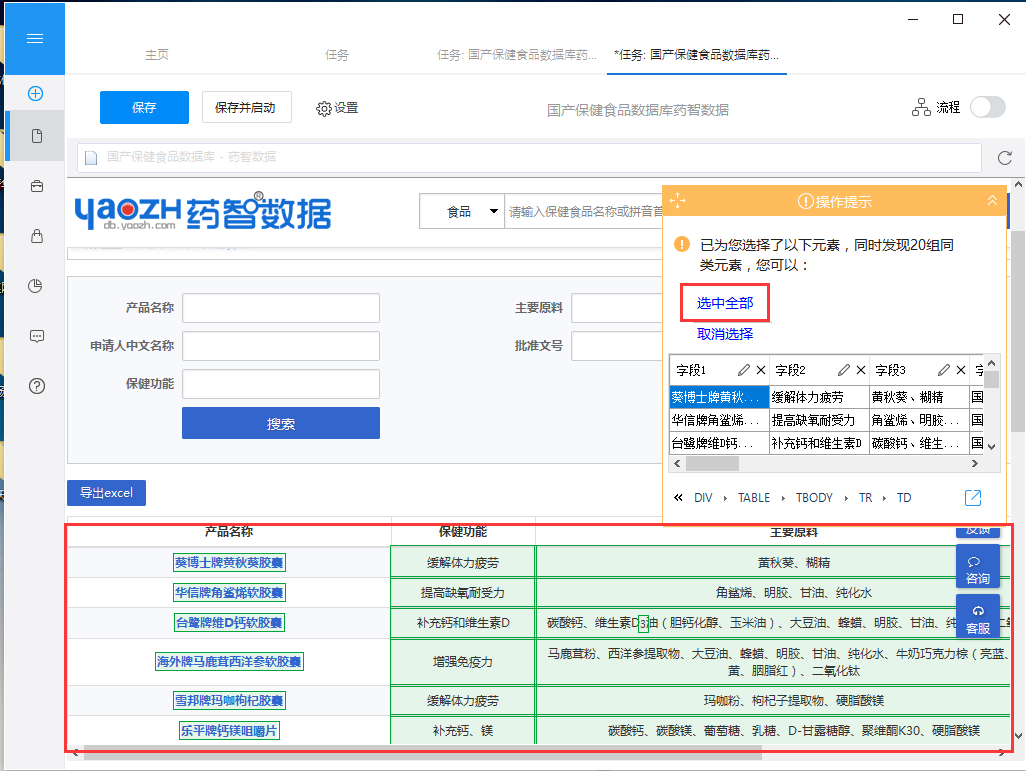Screen dimensions: 1026x771
Task: Click the double-left arrow before DIV breadcrumb
Action: point(678,498)
